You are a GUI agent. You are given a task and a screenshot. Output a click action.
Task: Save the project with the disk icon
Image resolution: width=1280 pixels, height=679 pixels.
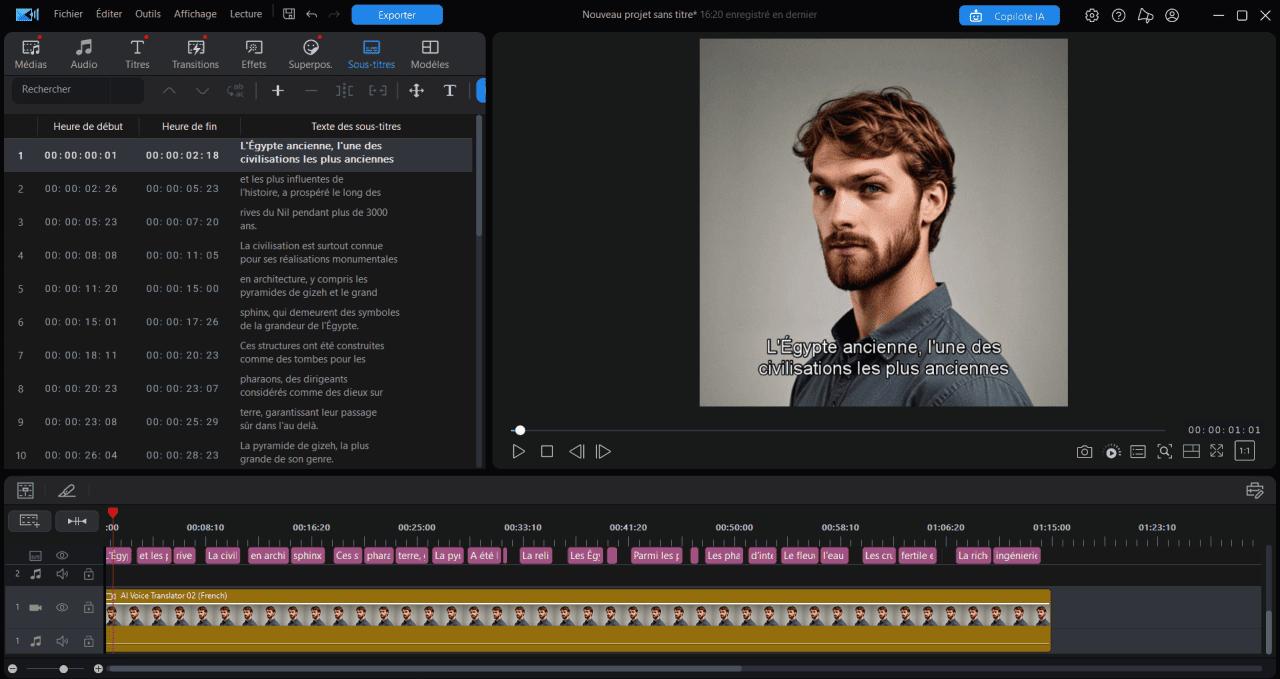(x=289, y=14)
